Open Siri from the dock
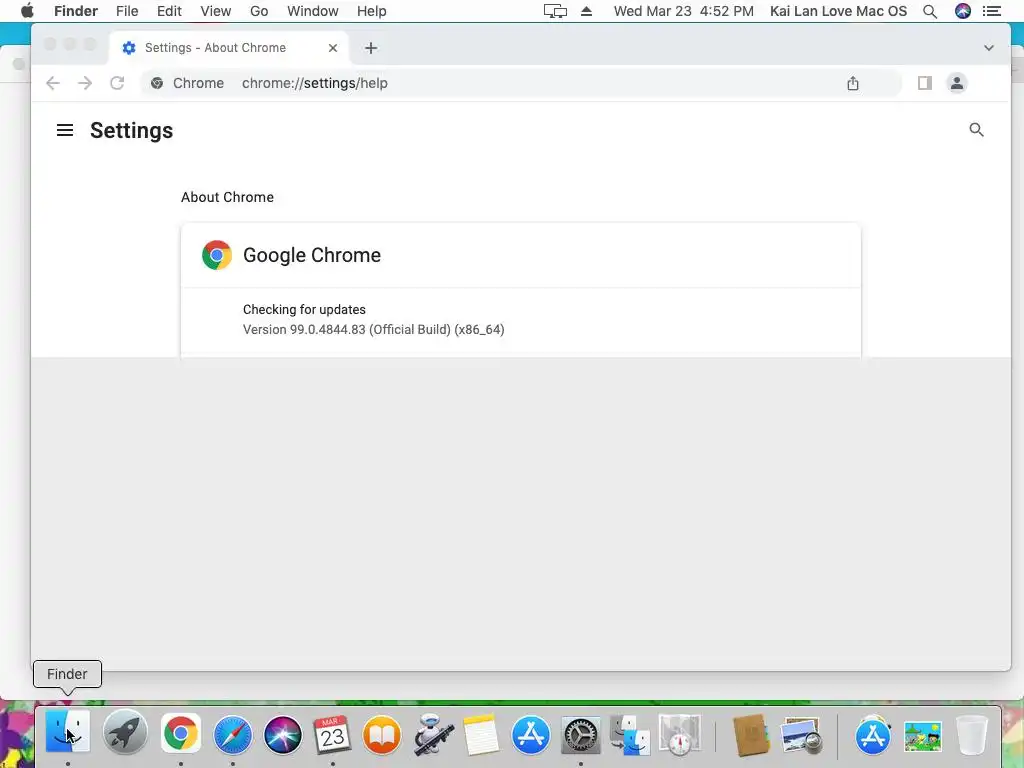1024x768 pixels. pyautogui.click(x=283, y=734)
